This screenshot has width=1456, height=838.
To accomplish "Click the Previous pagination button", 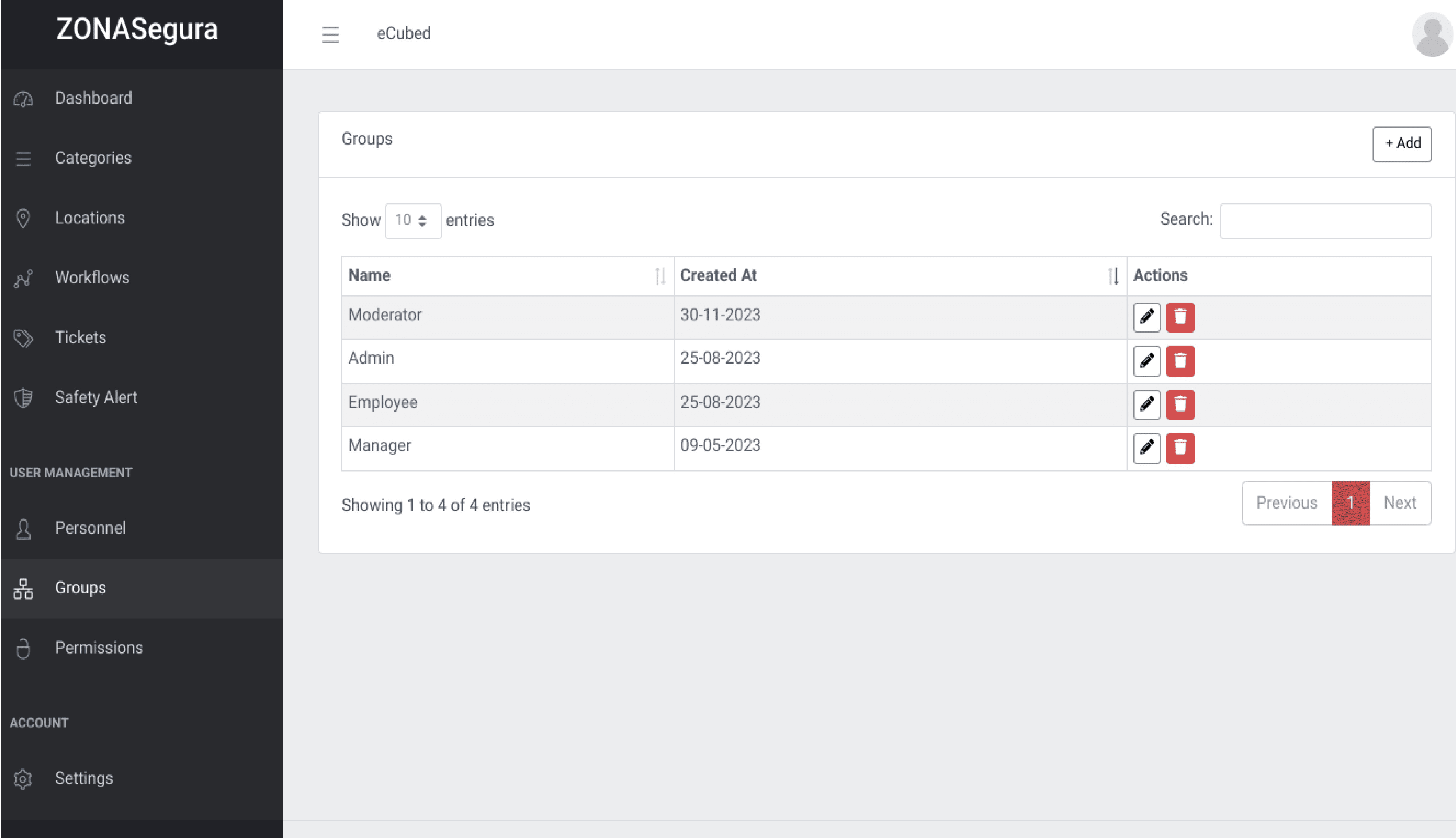I will 1287,503.
